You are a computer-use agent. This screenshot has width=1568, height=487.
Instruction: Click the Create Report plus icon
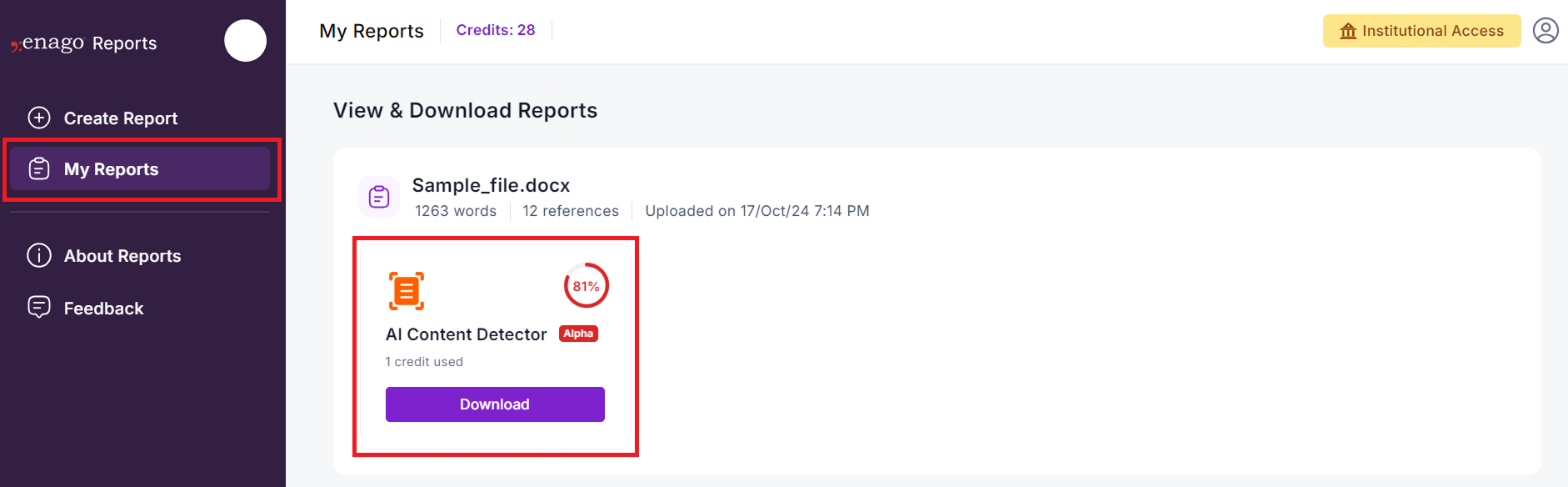(x=39, y=118)
